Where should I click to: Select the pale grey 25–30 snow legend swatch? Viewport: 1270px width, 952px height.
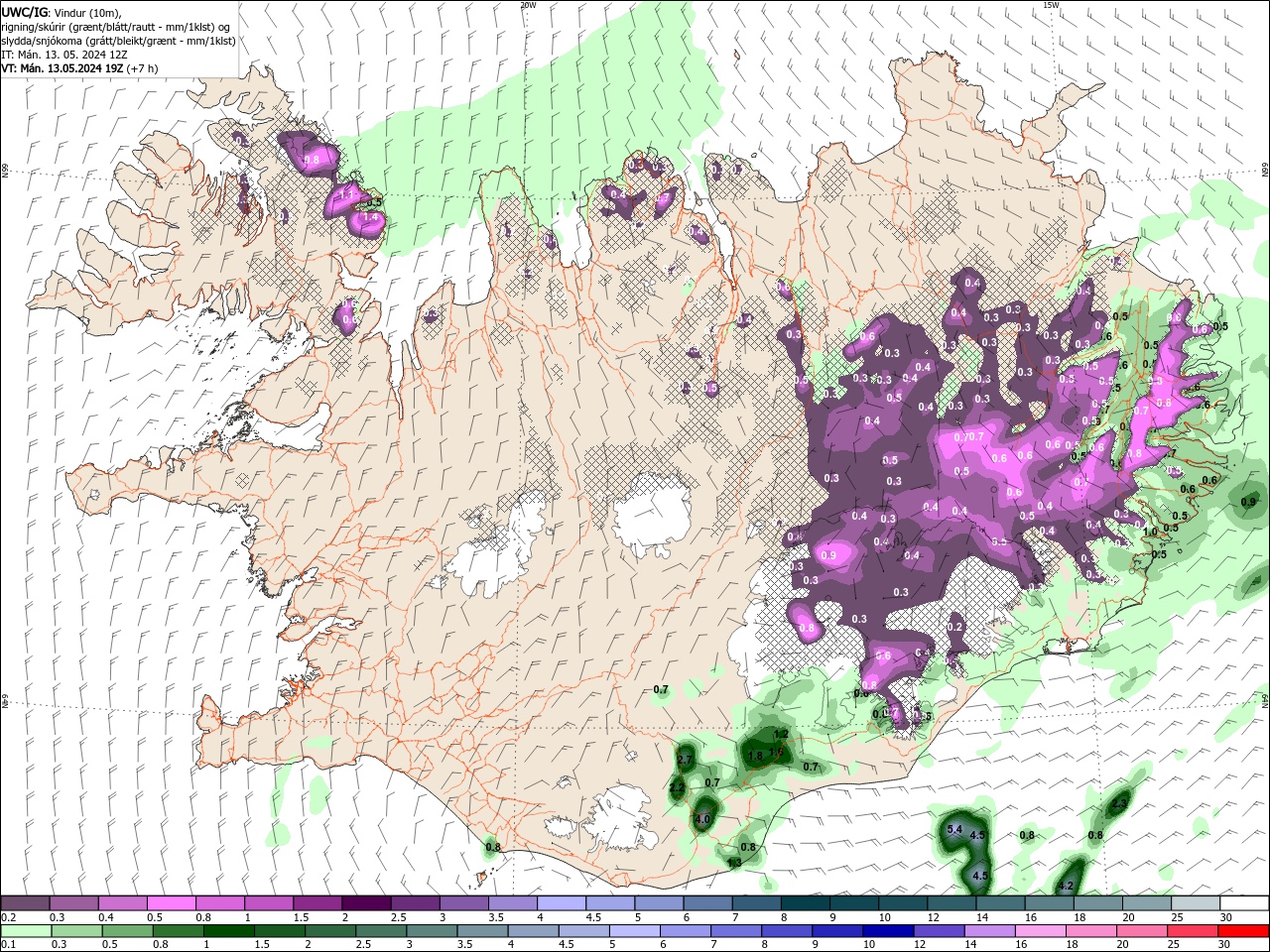[1195, 903]
